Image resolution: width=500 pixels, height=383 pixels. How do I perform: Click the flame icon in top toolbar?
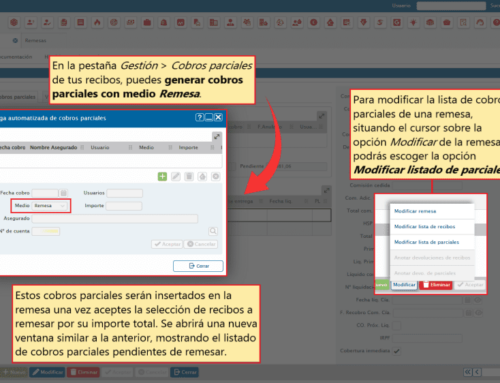pos(97,23)
